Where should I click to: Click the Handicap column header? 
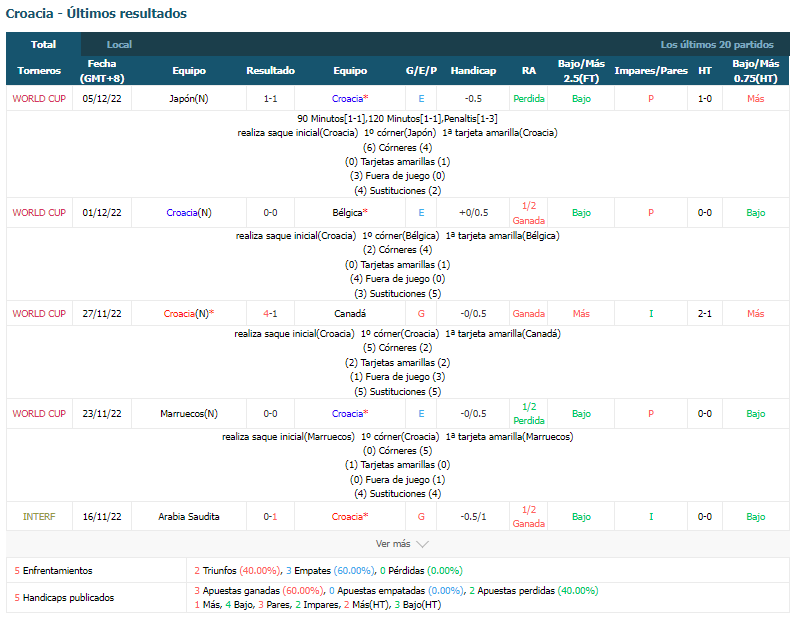[x=473, y=71]
